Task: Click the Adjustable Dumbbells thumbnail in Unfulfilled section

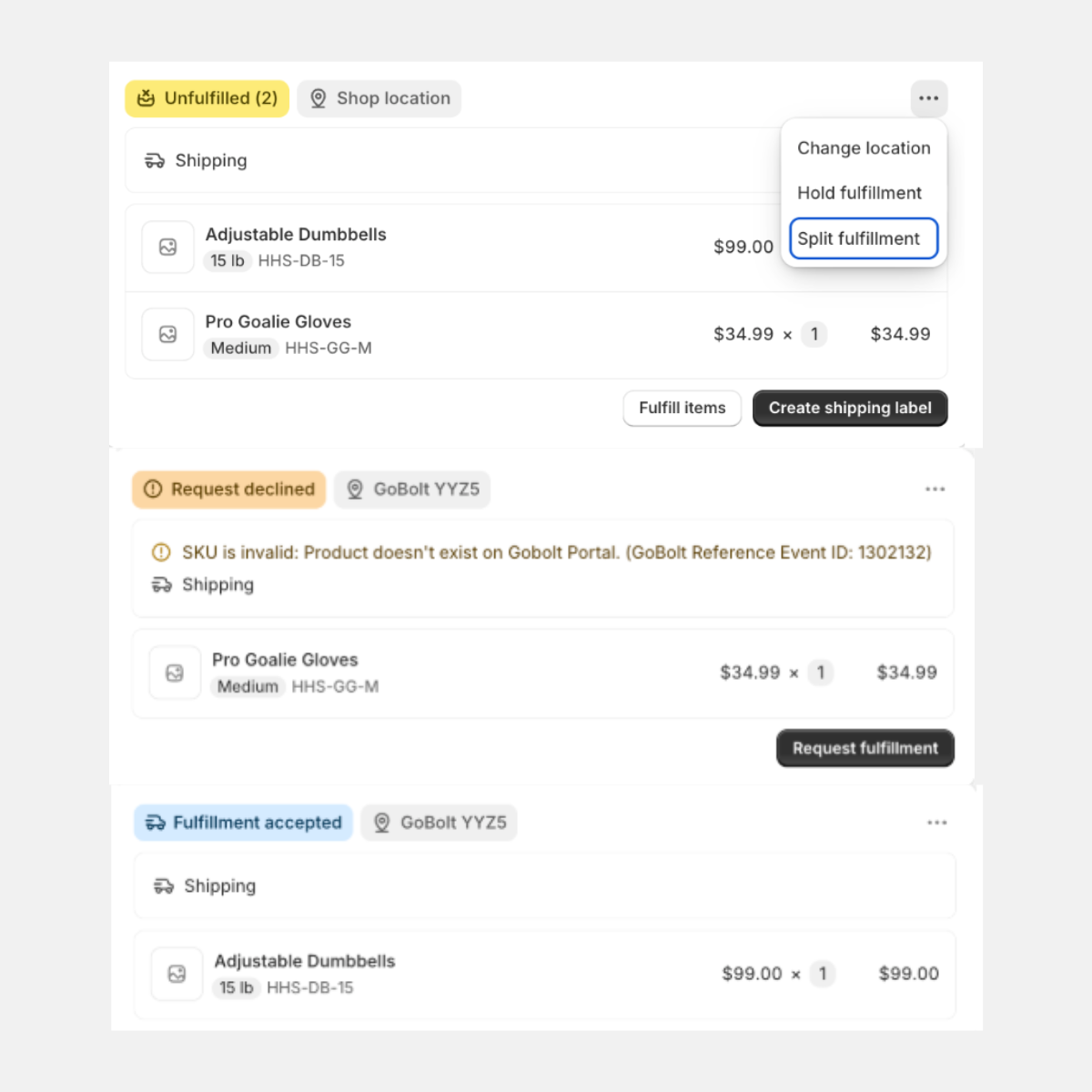Action: (168, 247)
